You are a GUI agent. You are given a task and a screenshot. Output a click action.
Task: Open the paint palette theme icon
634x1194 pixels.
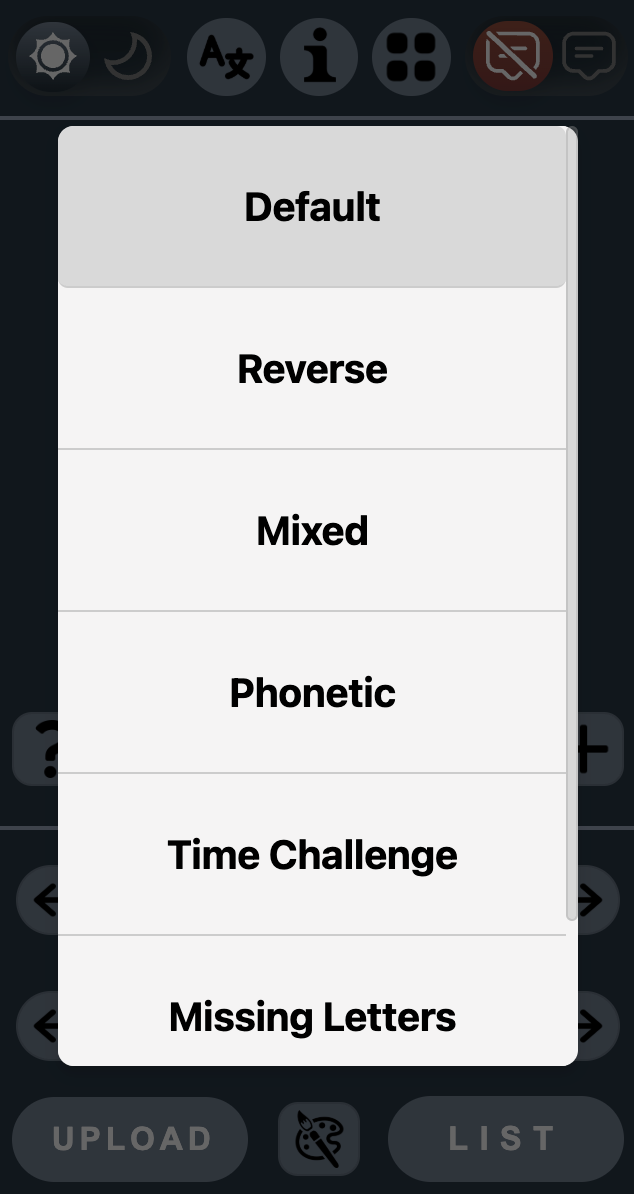(319, 1138)
